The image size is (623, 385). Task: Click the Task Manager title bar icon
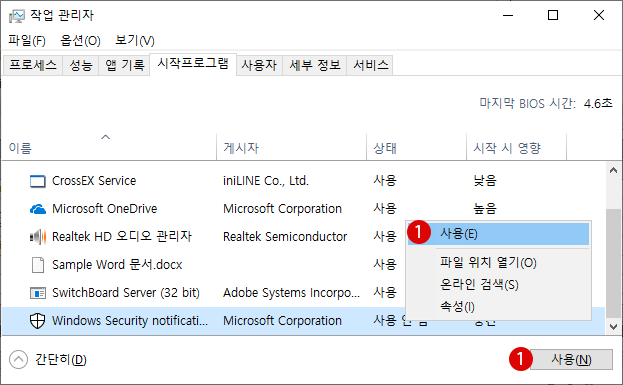click(16, 16)
